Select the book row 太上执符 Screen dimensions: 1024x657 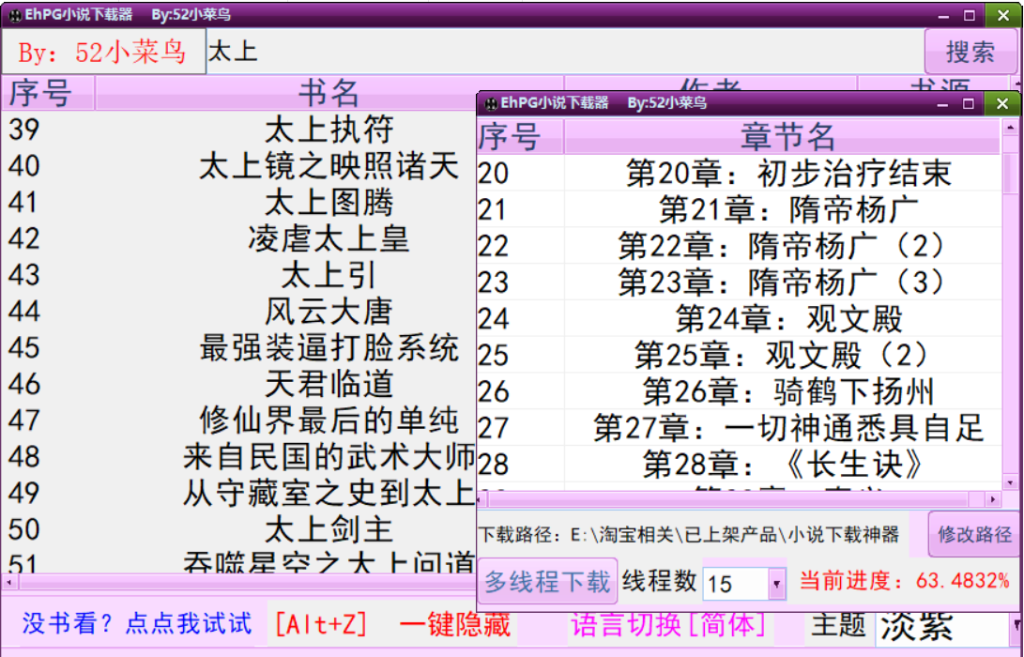click(329, 130)
